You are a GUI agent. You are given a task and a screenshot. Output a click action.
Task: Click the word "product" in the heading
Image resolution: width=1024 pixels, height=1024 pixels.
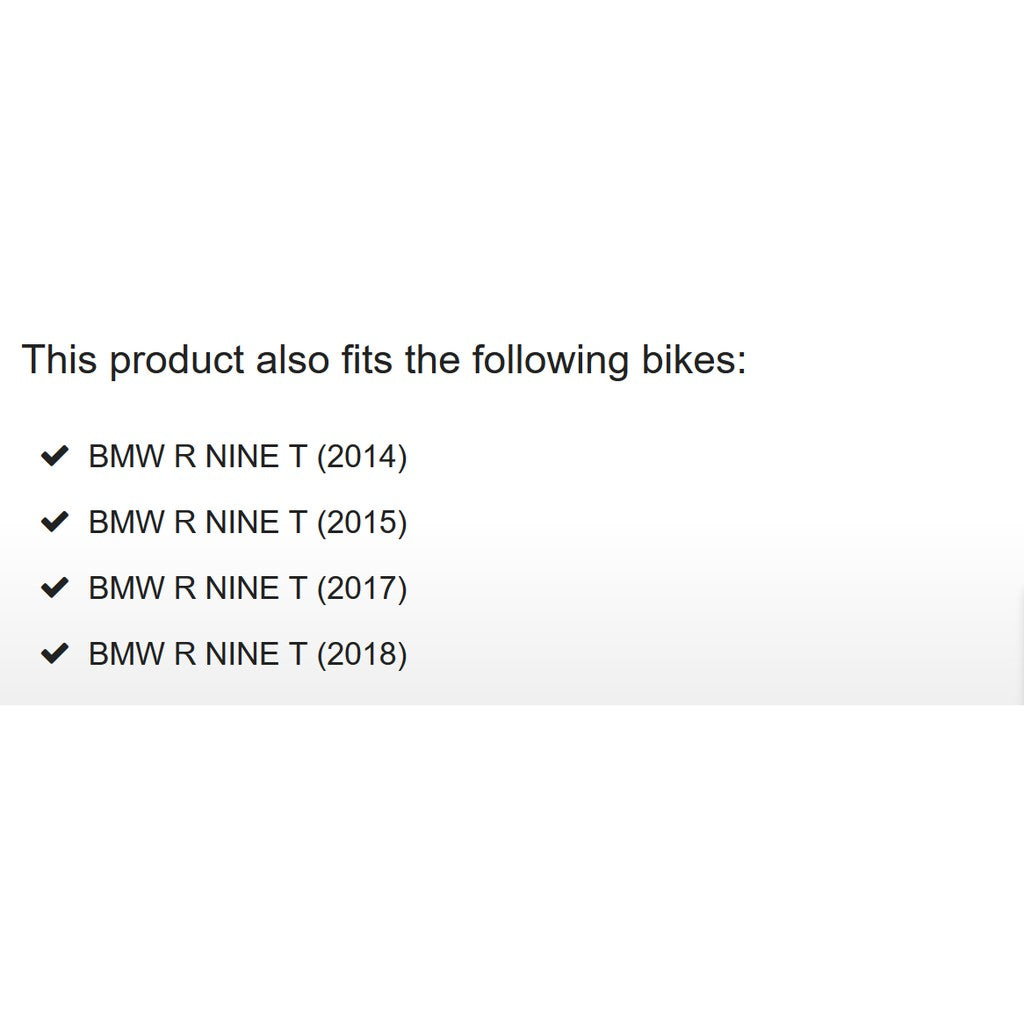click(176, 361)
